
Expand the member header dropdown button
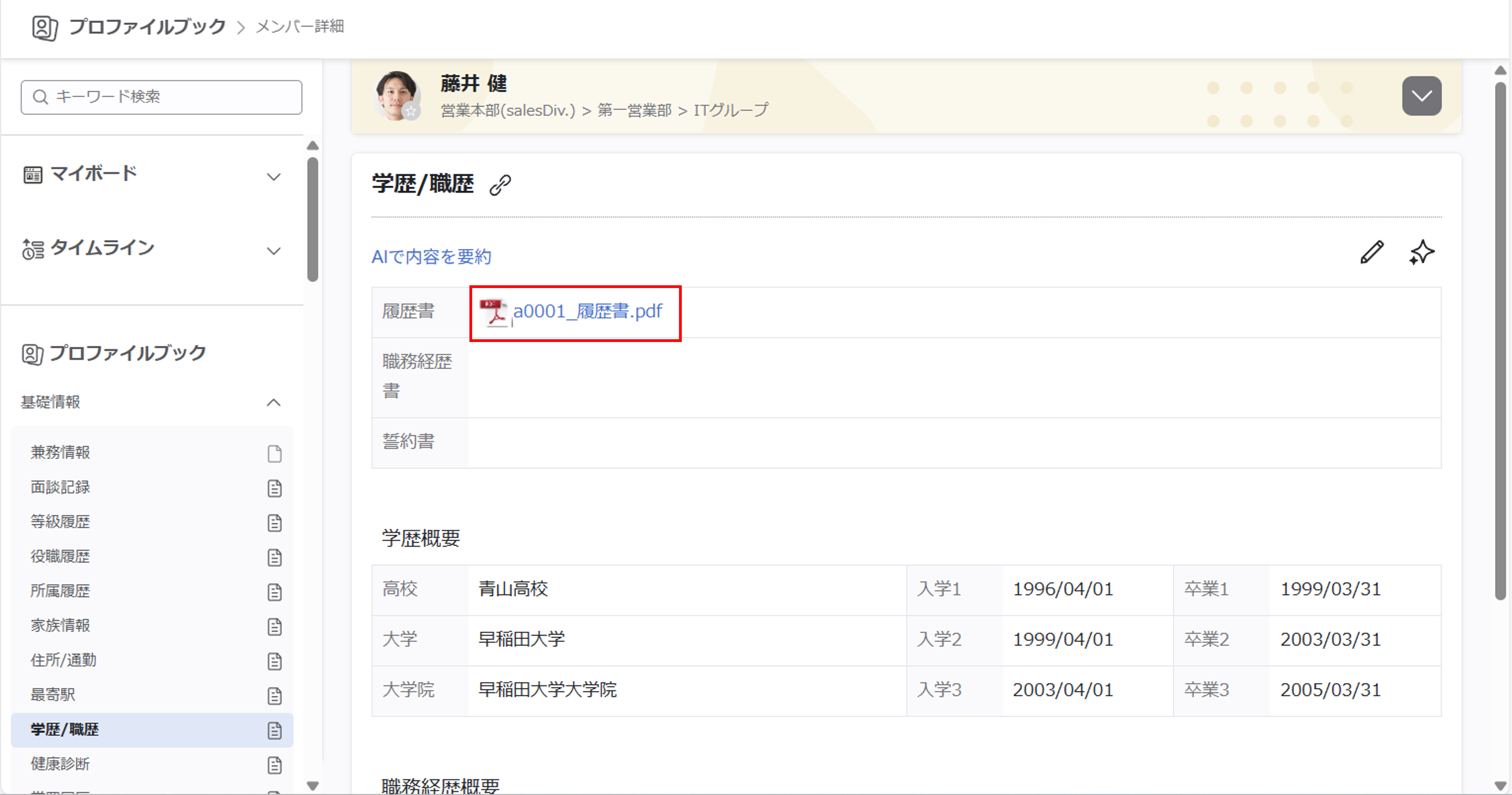click(1421, 96)
